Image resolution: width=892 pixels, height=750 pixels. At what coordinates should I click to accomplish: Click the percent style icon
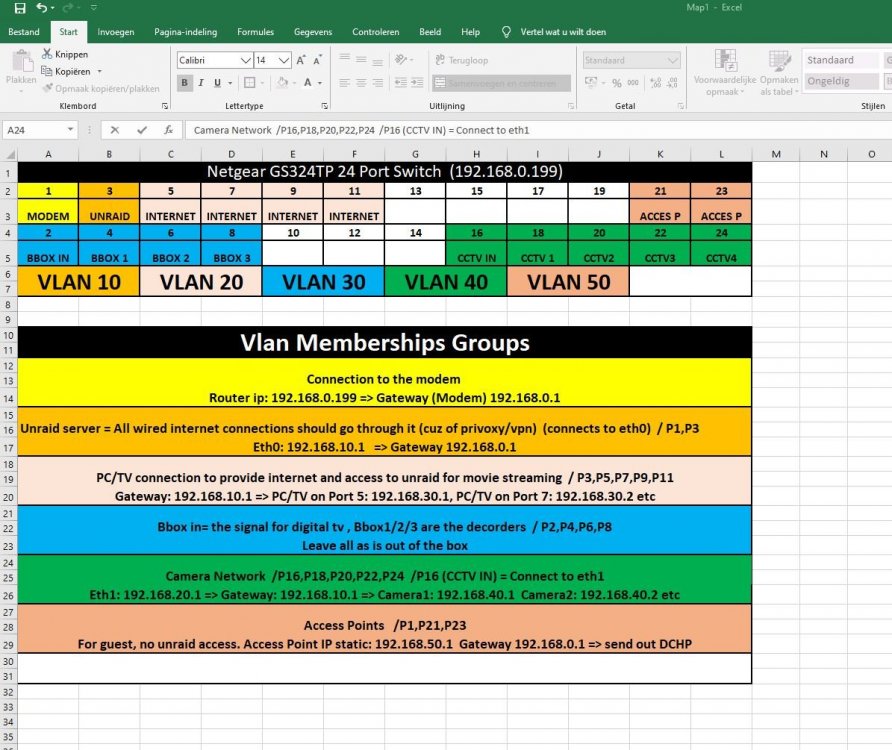click(617, 83)
